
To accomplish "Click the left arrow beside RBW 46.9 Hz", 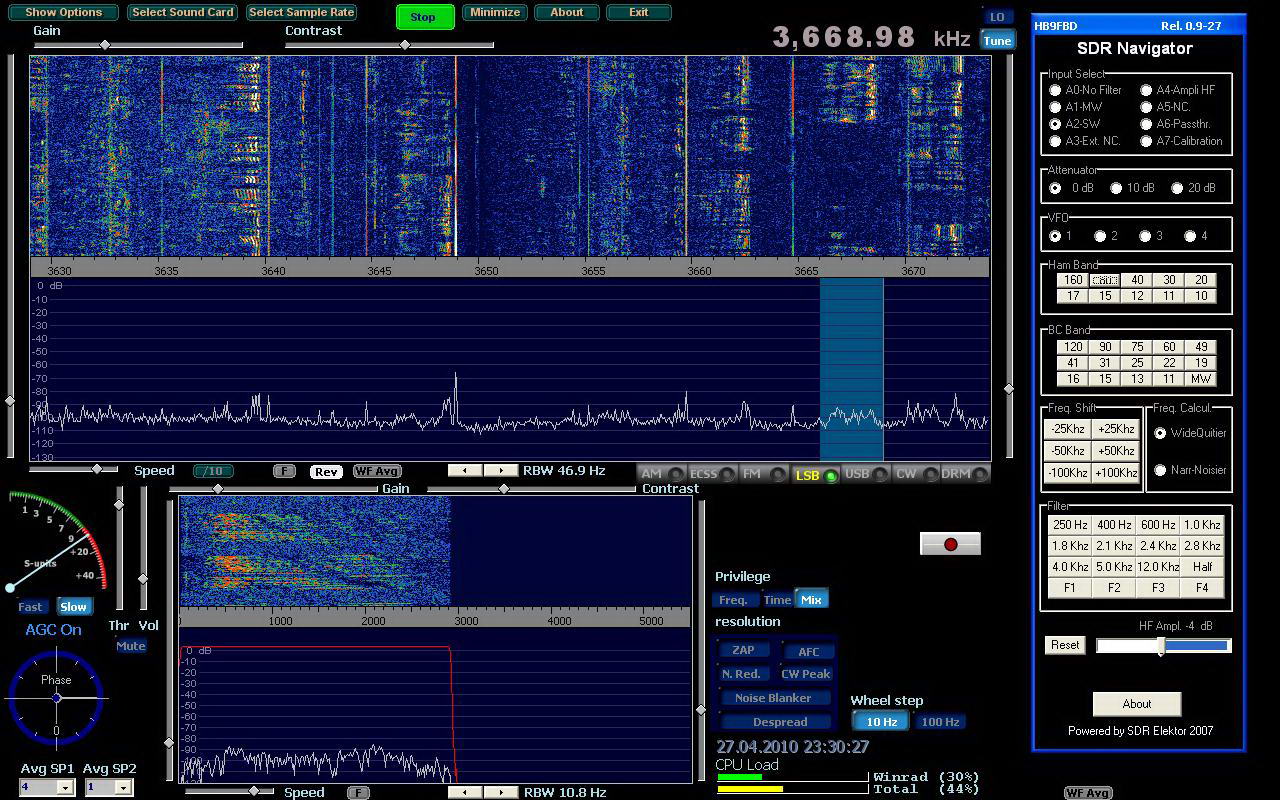I will (x=465, y=470).
